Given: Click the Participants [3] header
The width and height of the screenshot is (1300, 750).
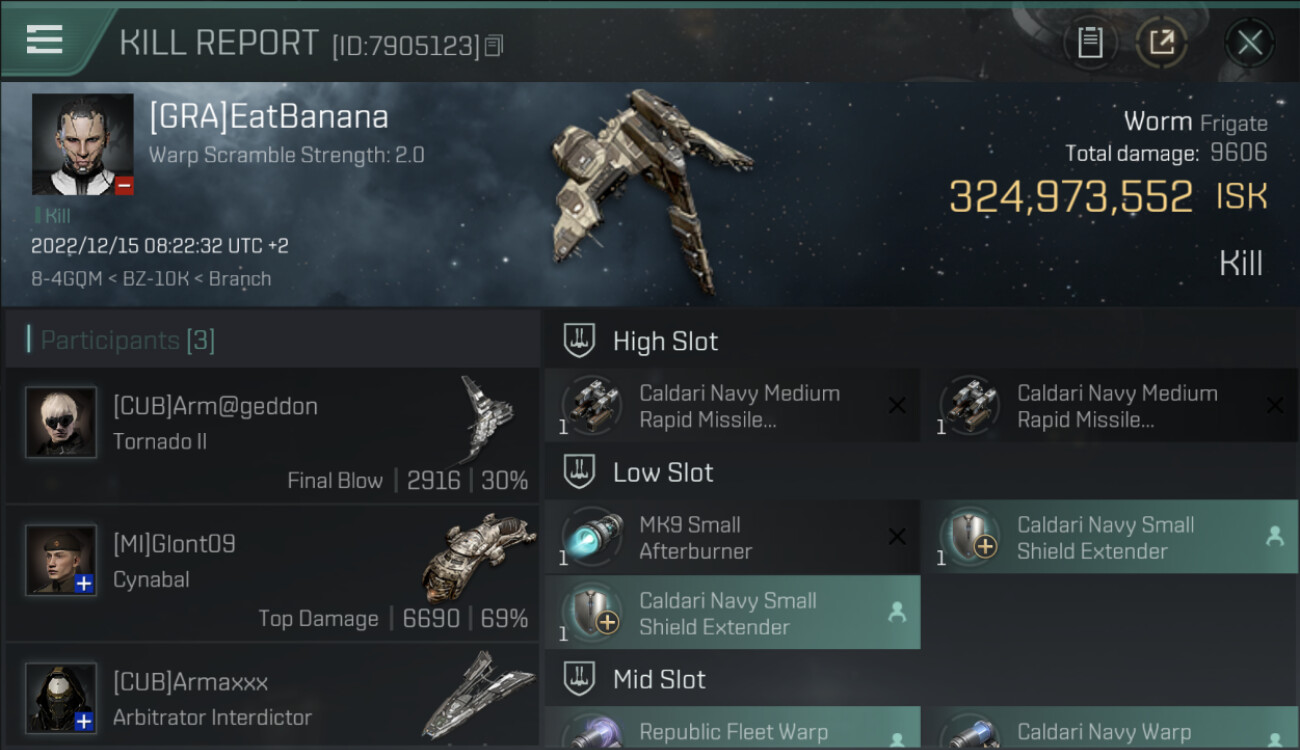Looking at the screenshot, I should point(127,340).
